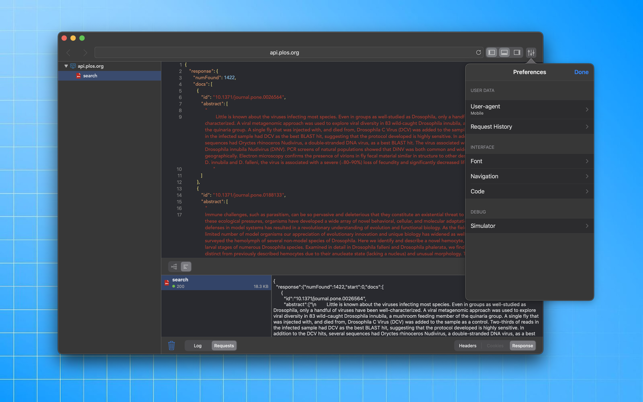Click the id 10.1371/journal.pone.0026564
The image size is (643, 402).
248,97
